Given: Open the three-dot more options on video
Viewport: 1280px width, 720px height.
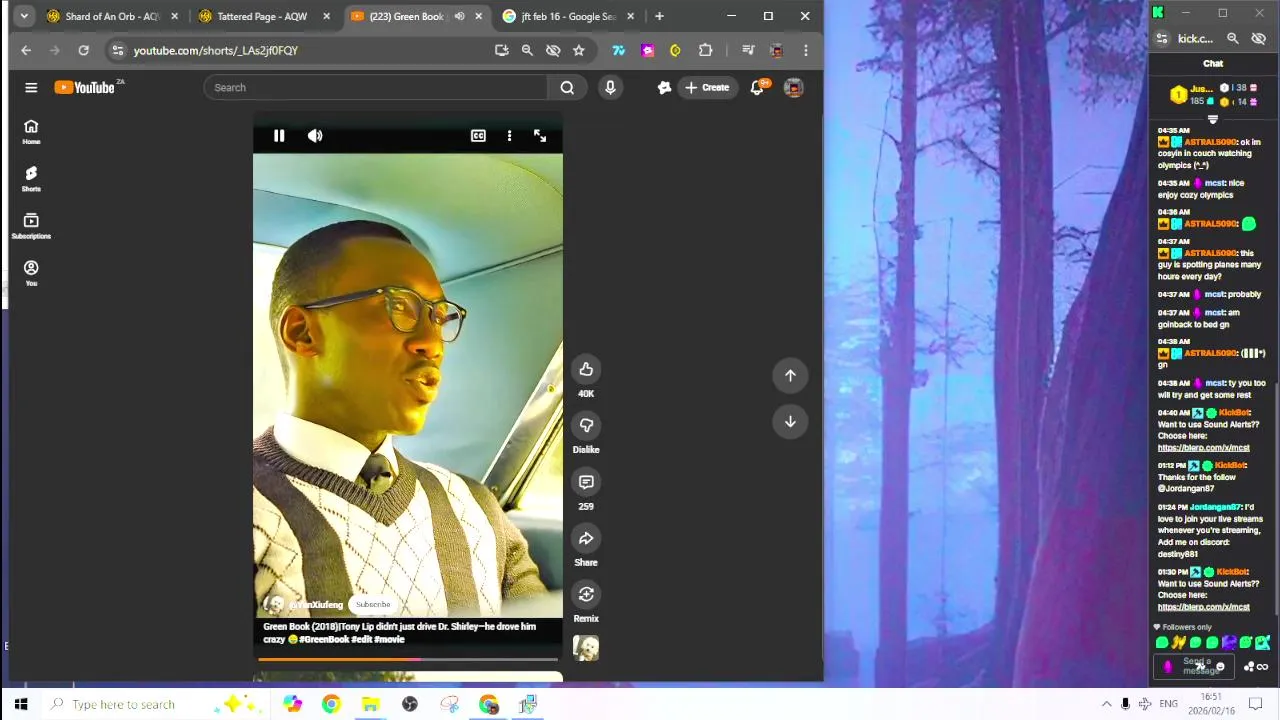Looking at the screenshot, I should click(x=509, y=136).
